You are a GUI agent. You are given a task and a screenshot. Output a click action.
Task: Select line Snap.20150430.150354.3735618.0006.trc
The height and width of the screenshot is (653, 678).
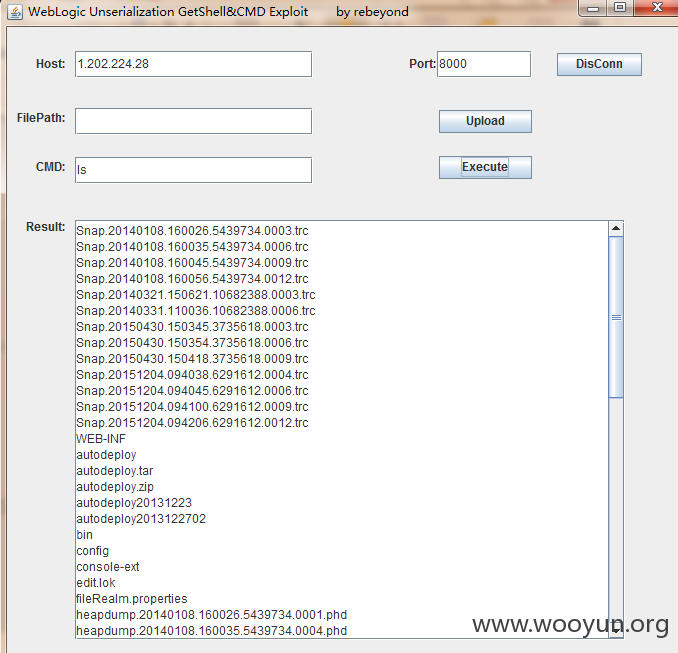[192, 343]
